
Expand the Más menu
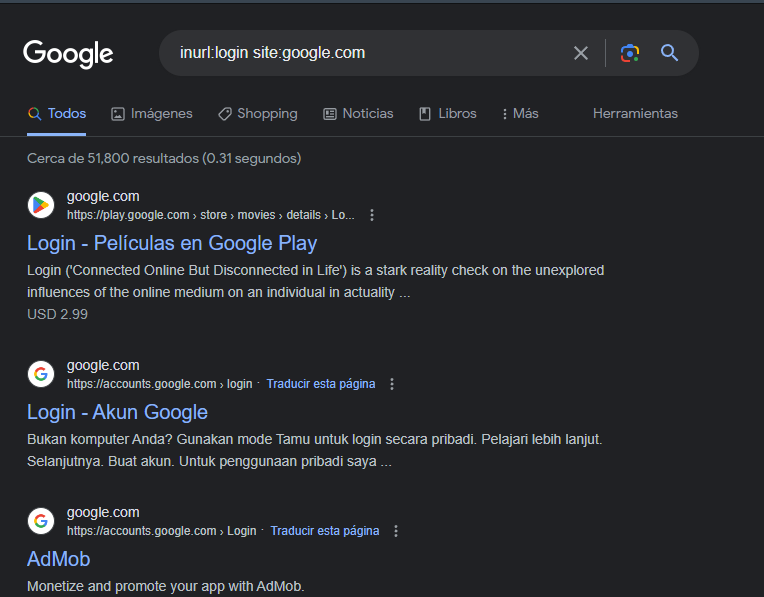click(520, 114)
